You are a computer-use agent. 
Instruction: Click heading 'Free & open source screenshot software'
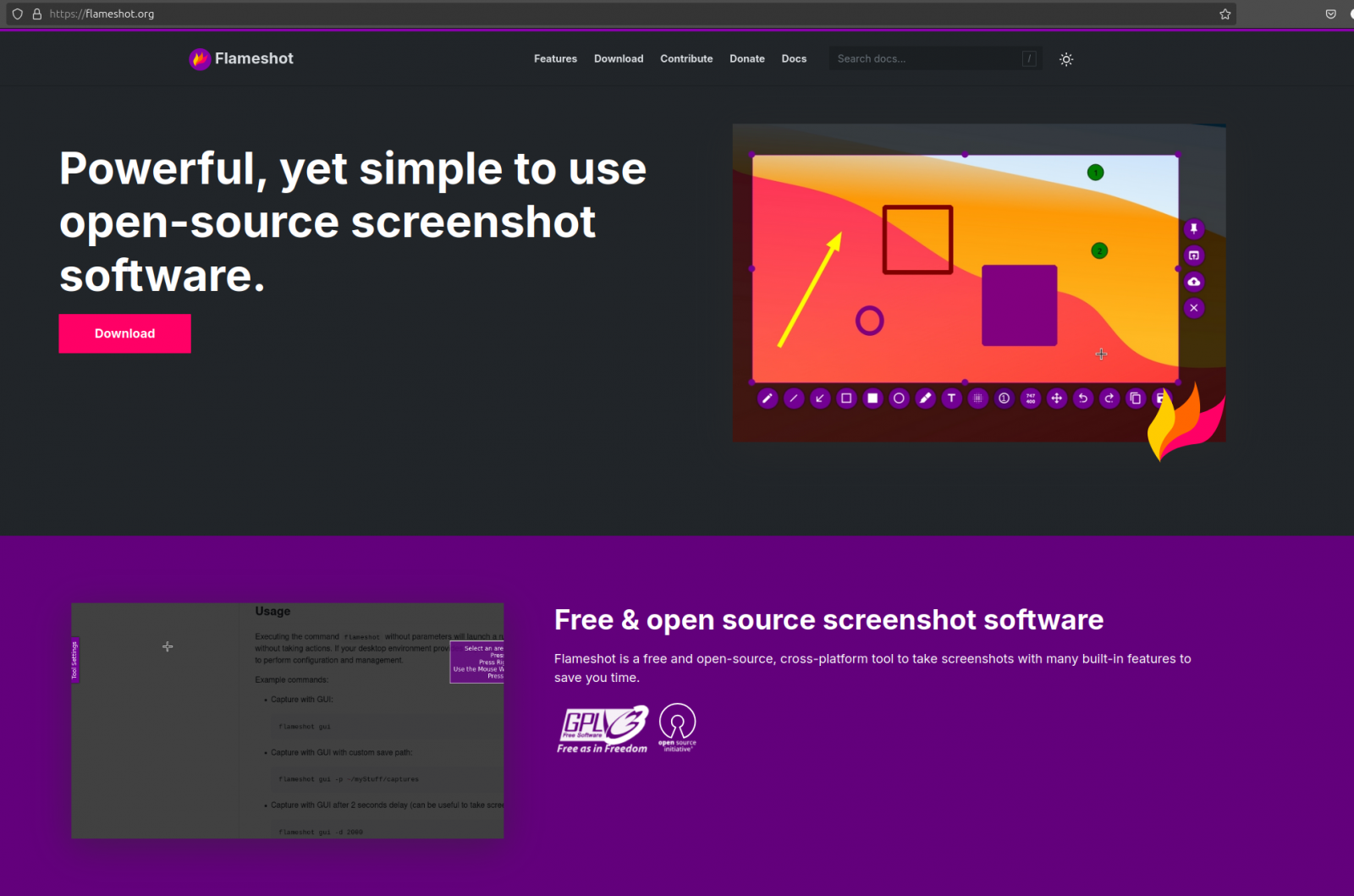(x=828, y=620)
